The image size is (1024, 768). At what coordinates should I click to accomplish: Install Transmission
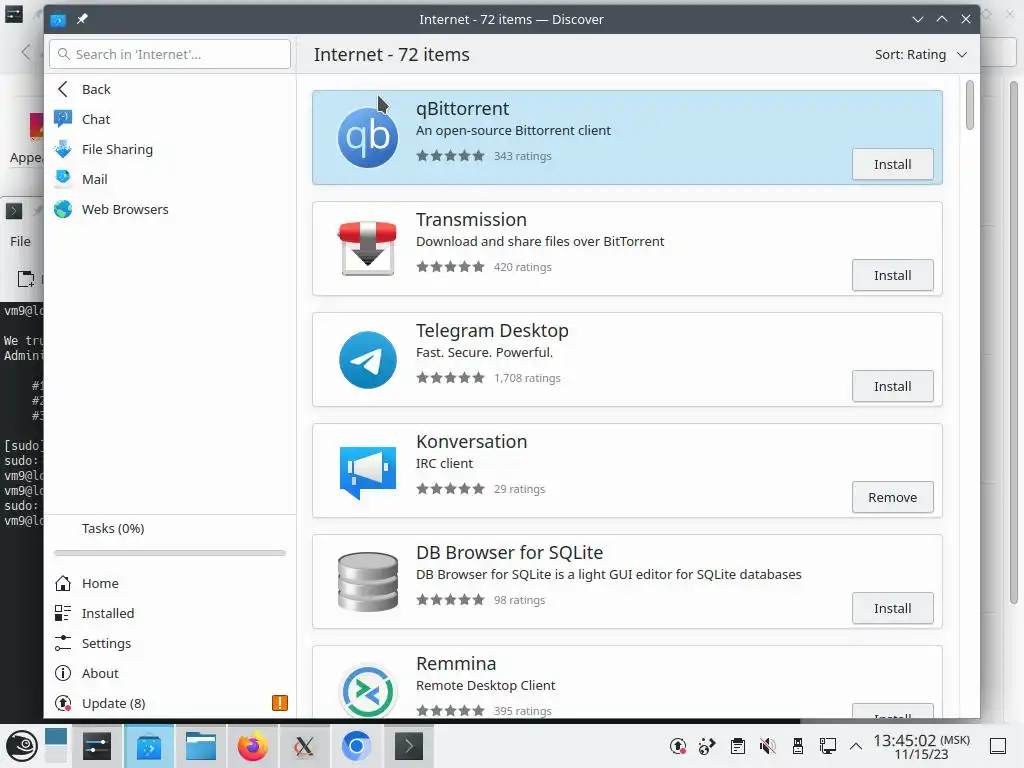892,276
